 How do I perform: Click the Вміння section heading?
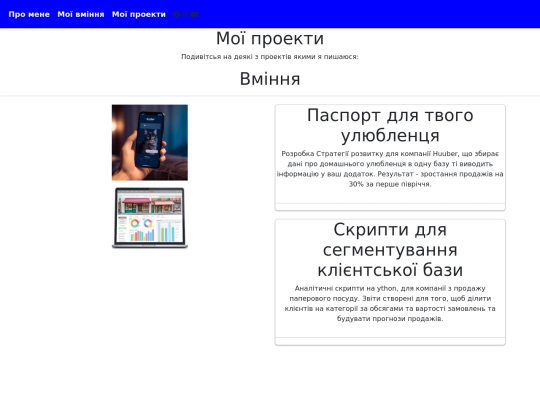pyautogui.click(x=270, y=79)
